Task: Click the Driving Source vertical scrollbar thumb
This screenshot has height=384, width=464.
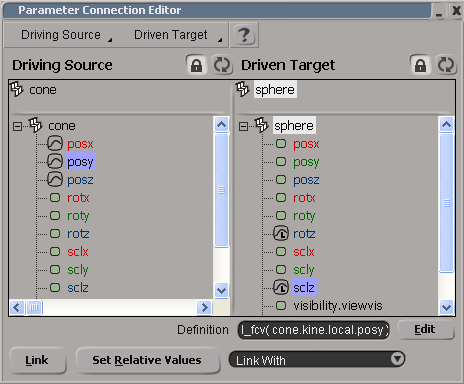Action: click(x=221, y=190)
